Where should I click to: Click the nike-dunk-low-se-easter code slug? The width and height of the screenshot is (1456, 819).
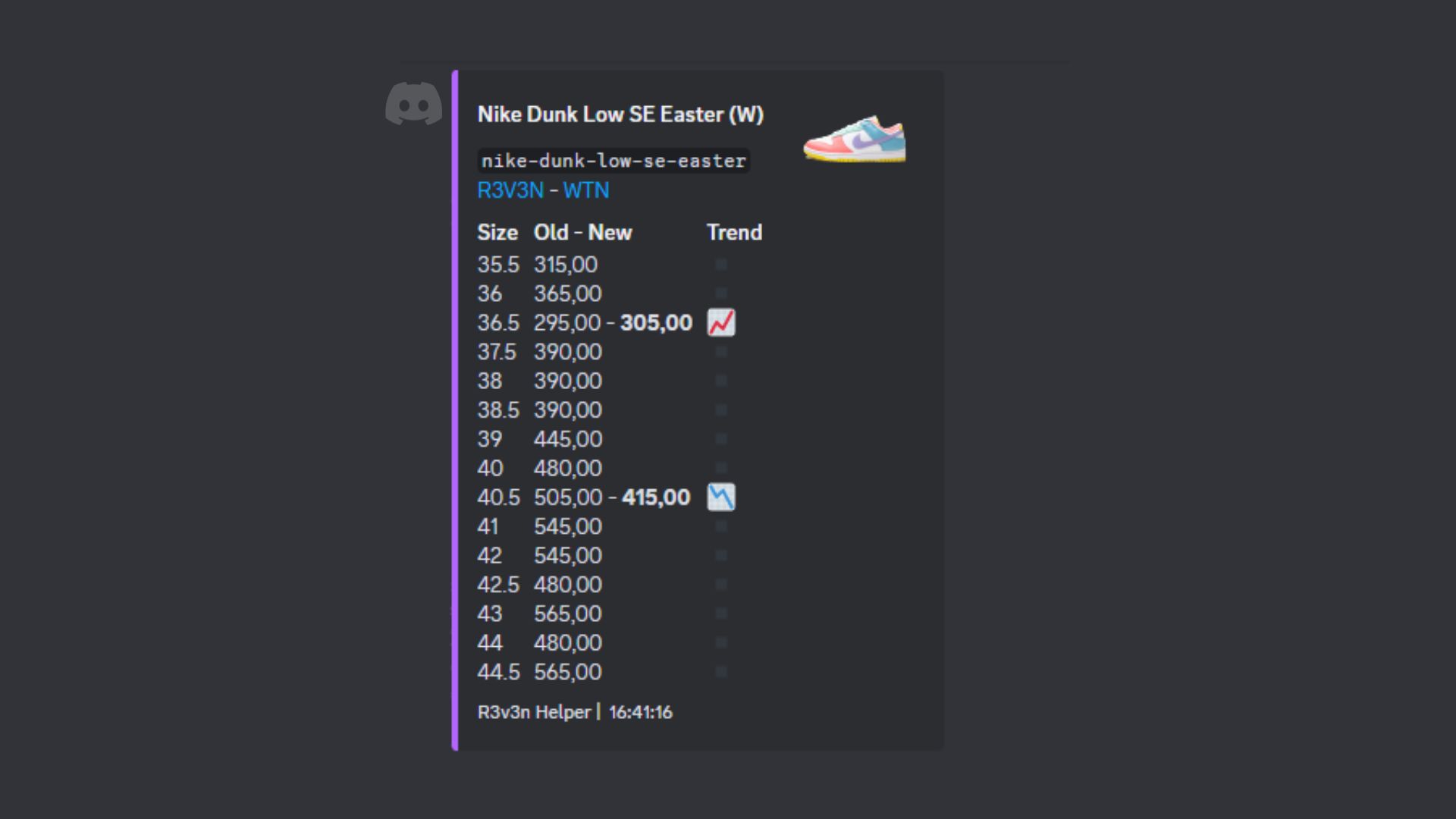(x=613, y=161)
